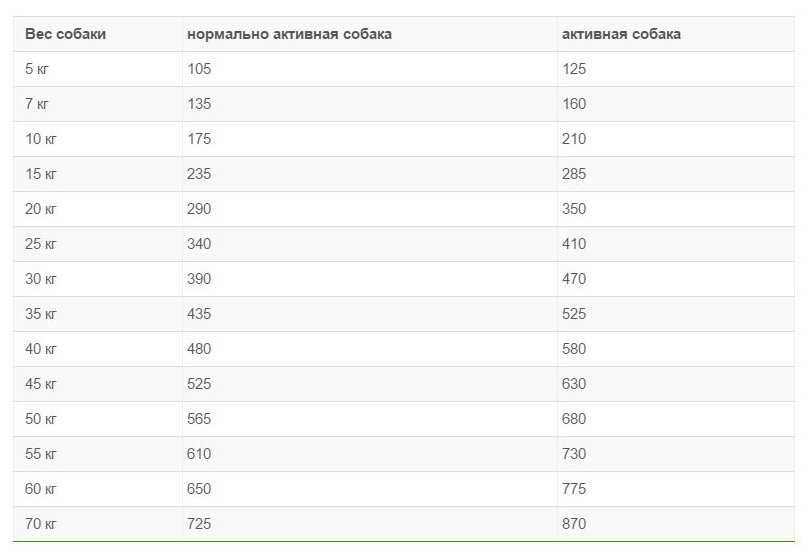Select active dog value 870
This screenshot has height=556, width=812.
[x=574, y=524]
